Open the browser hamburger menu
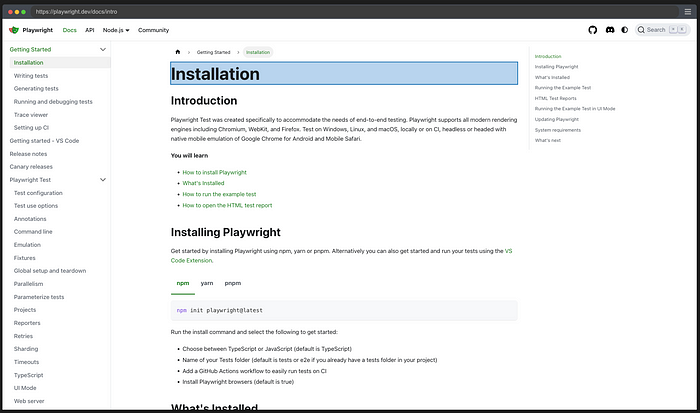Image resolution: width=700 pixels, height=413 pixels. point(688,12)
